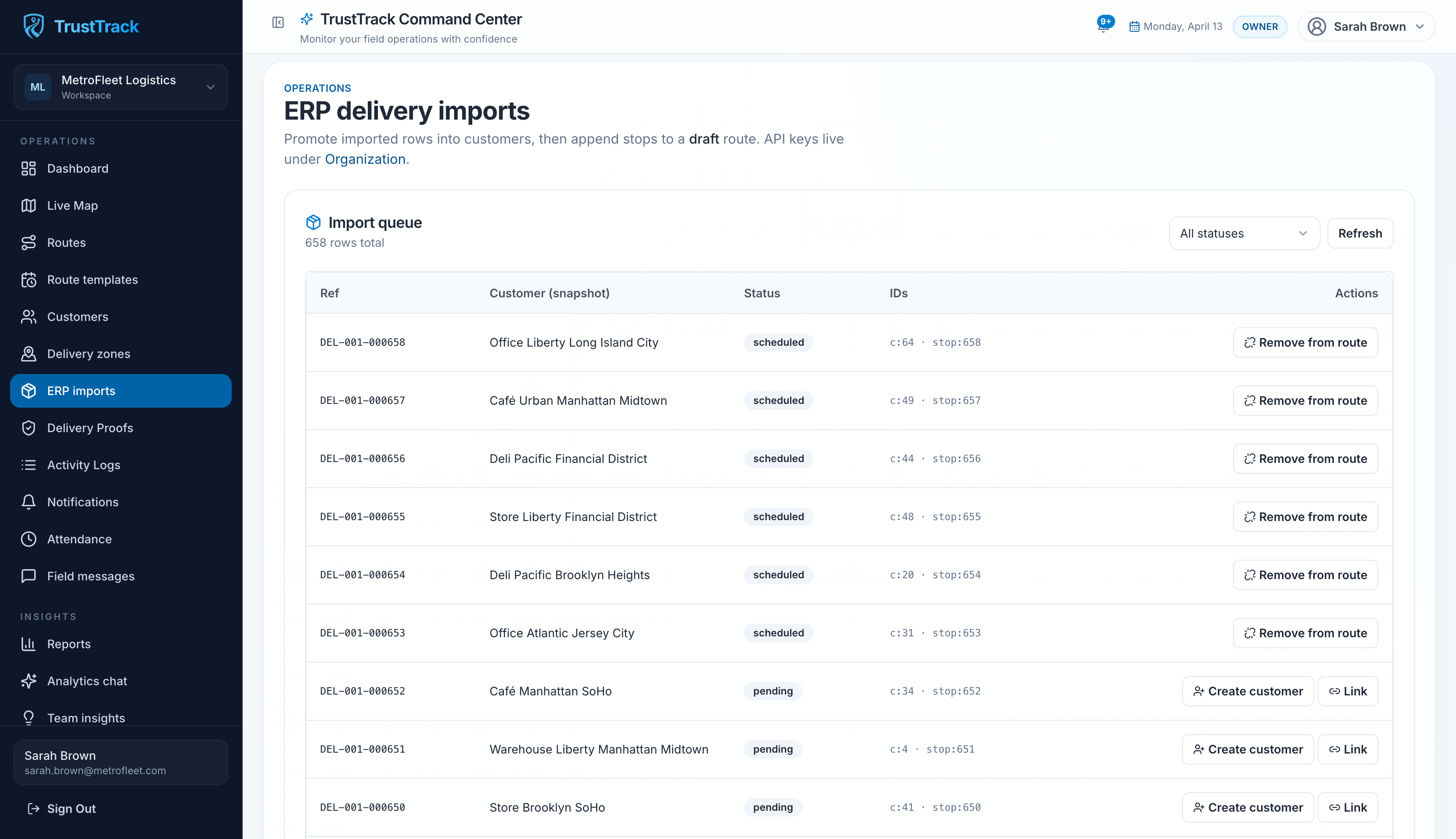Click the OWNER role badge
Image resolution: width=1456 pixels, height=839 pixels.
(1259, 27)
